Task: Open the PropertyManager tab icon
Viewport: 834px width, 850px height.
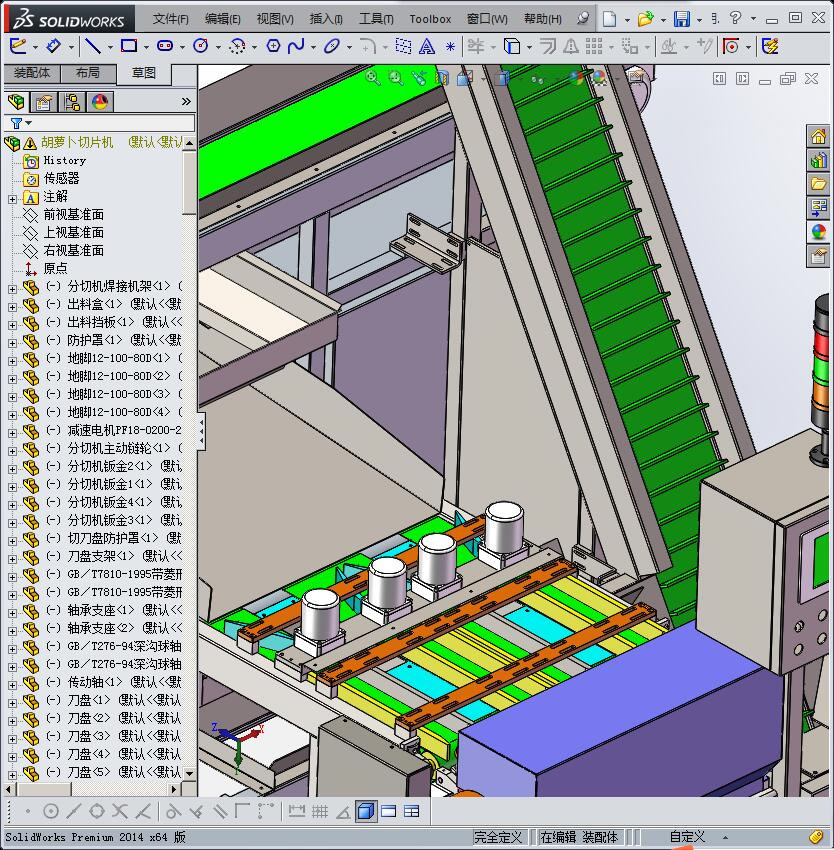Action: [x=44, y=101]
